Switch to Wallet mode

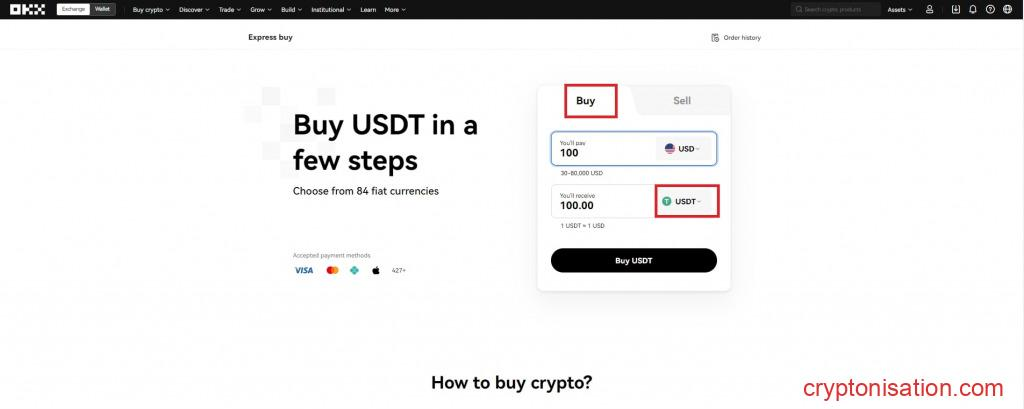(x=103, y=9)
